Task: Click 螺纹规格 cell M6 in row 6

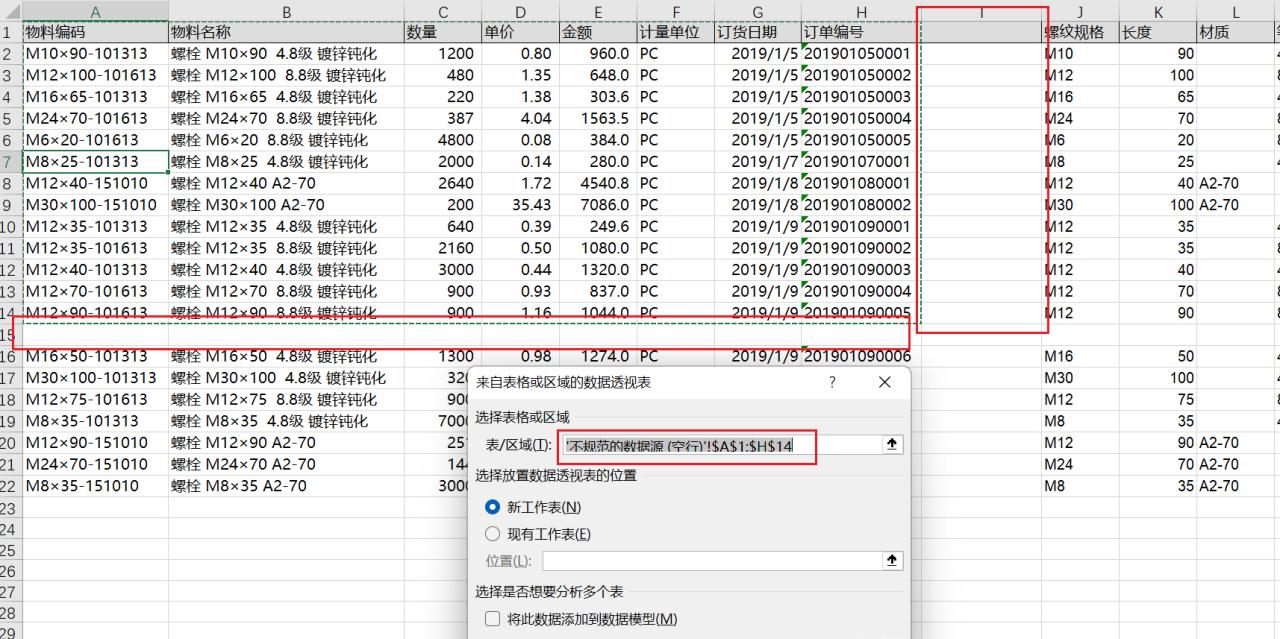Action: (x=1080, y=140)
